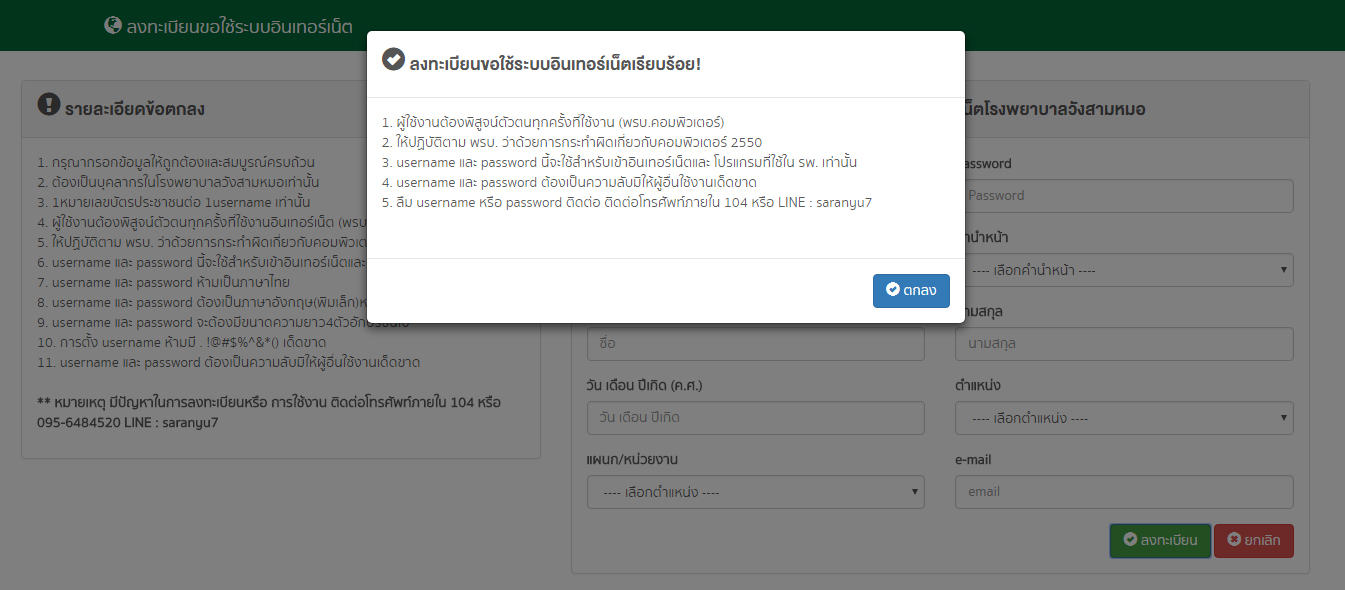Screen dimensions: 1345x590
Task: Click the ชื่อ name input field
Action: click(x=755, y=344)
